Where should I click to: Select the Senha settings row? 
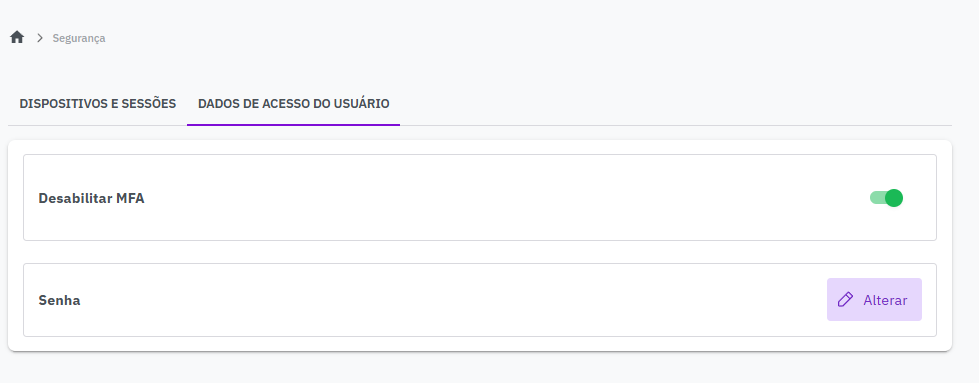click(480, 300)
